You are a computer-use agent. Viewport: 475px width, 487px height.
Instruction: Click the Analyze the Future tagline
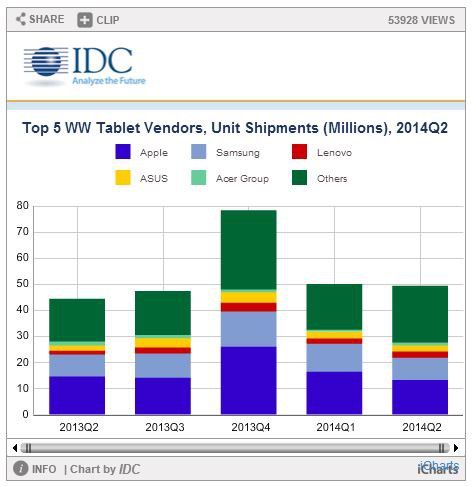(x=109, y=81)
